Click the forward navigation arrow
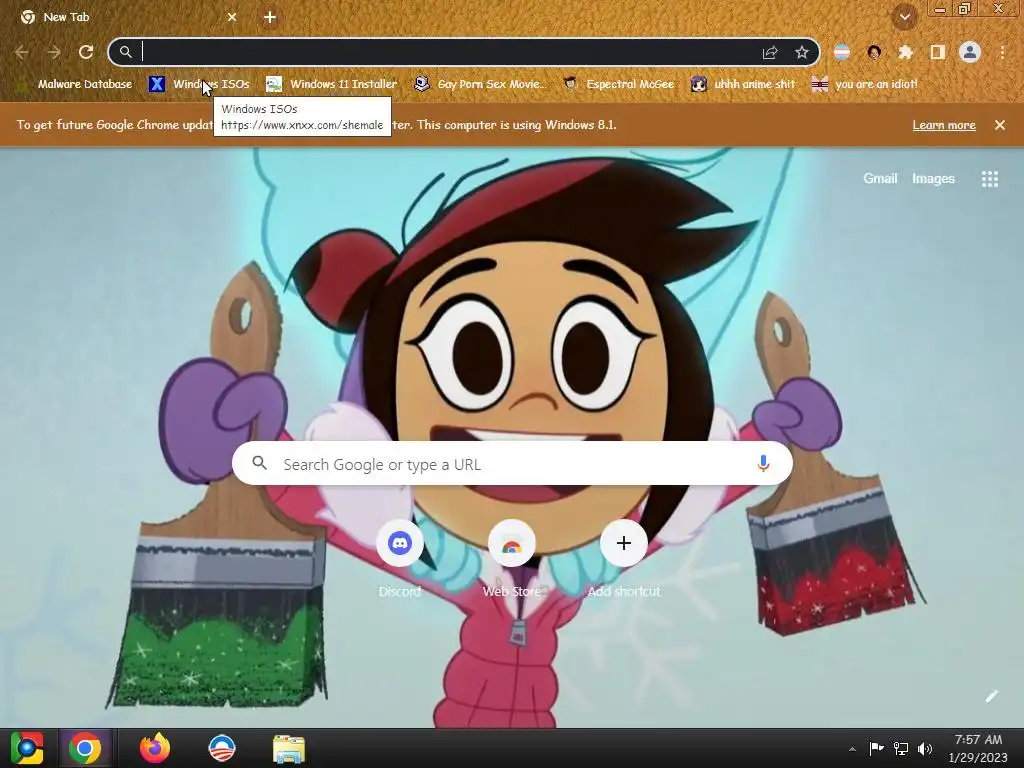 coord(54,52)
